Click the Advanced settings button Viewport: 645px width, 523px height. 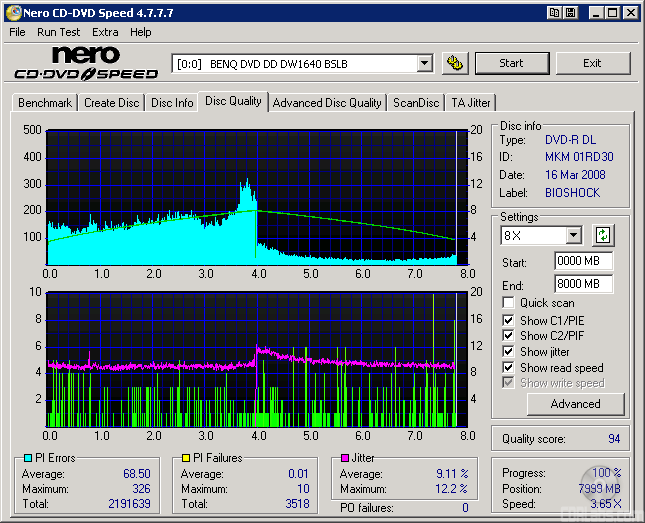pos(575,404)
